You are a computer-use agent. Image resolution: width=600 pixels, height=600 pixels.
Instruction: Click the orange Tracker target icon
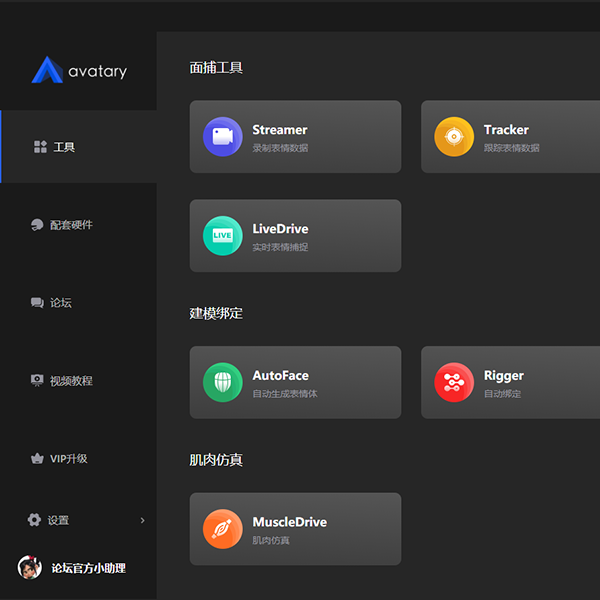pos(454,137)
